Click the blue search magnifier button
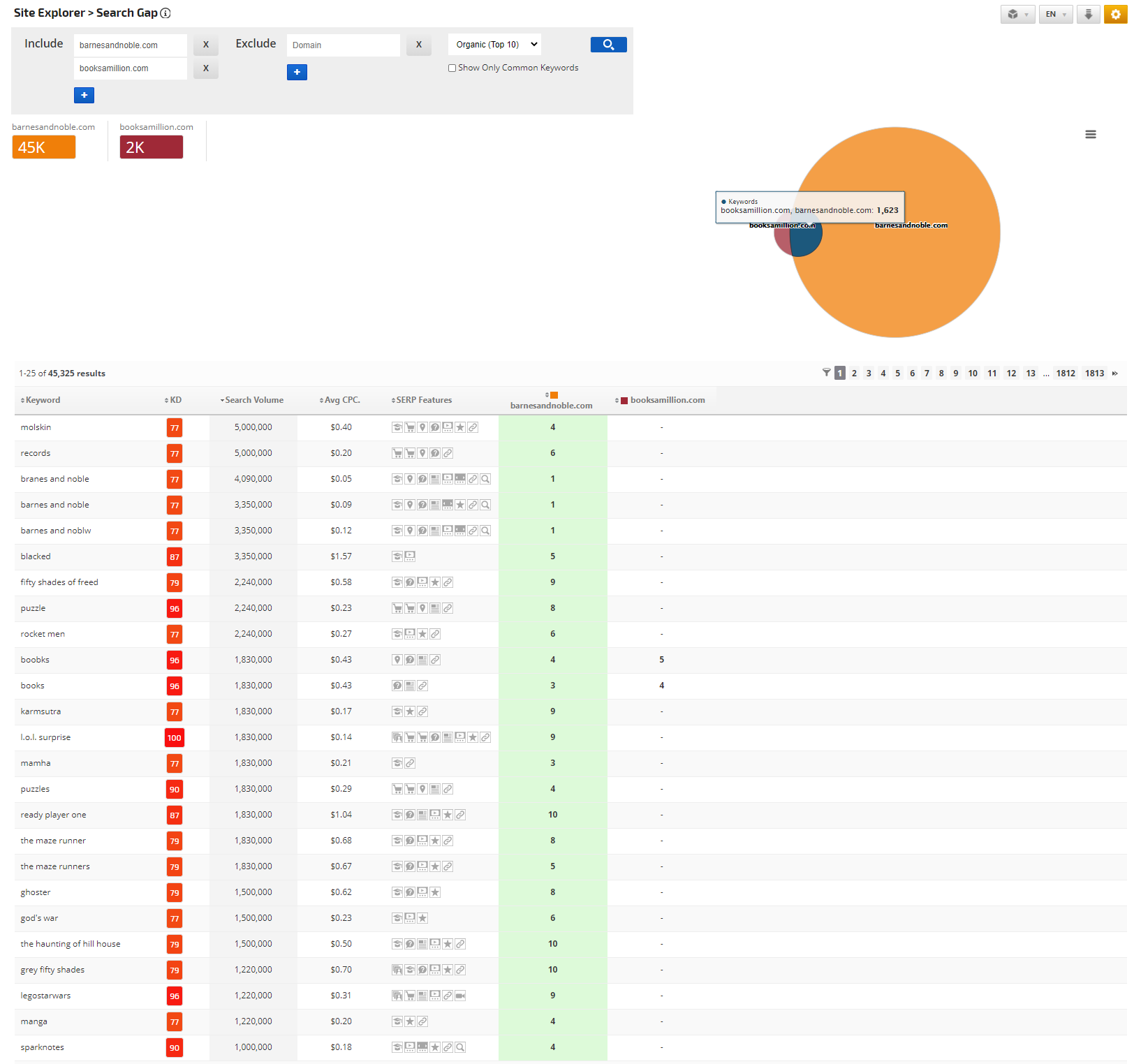The image size is (1134, 1064). (608, 45)
